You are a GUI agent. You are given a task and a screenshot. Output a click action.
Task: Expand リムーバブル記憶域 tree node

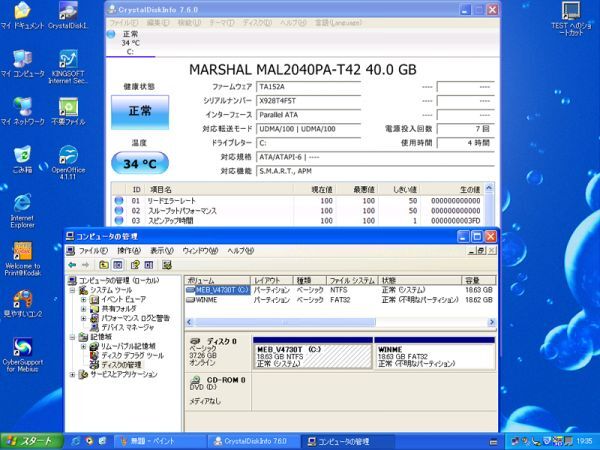coord(83,346)
